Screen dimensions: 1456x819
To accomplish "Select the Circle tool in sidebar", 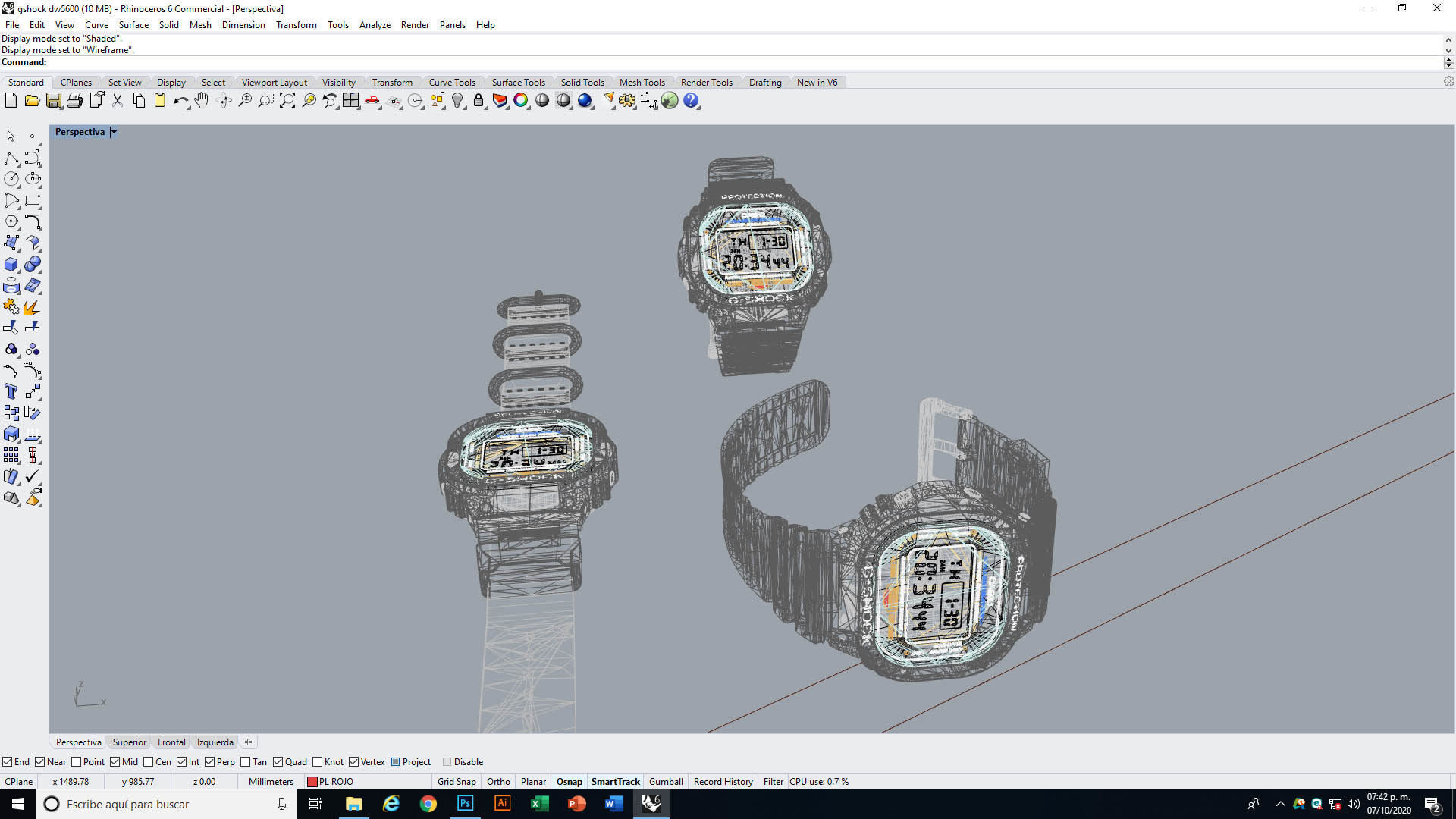I will 11,179.
